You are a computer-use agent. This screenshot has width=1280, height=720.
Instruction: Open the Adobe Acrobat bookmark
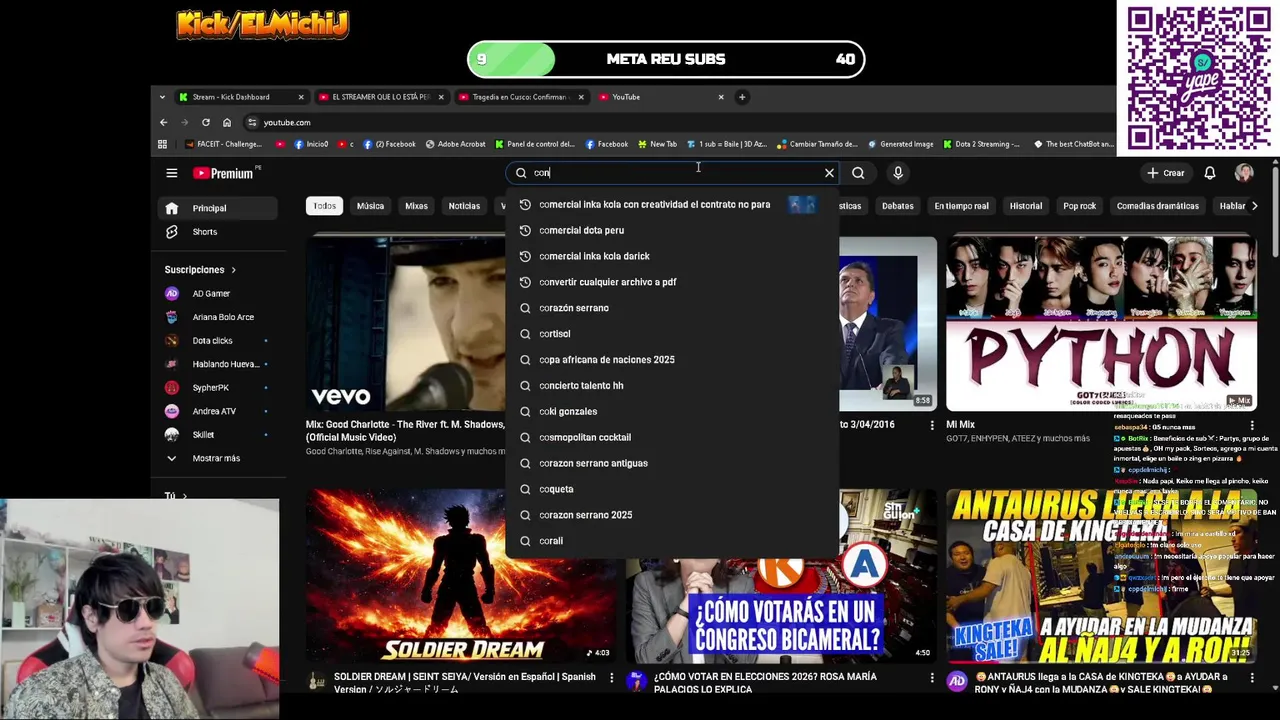pyautogui.click(x=455, y=144)
